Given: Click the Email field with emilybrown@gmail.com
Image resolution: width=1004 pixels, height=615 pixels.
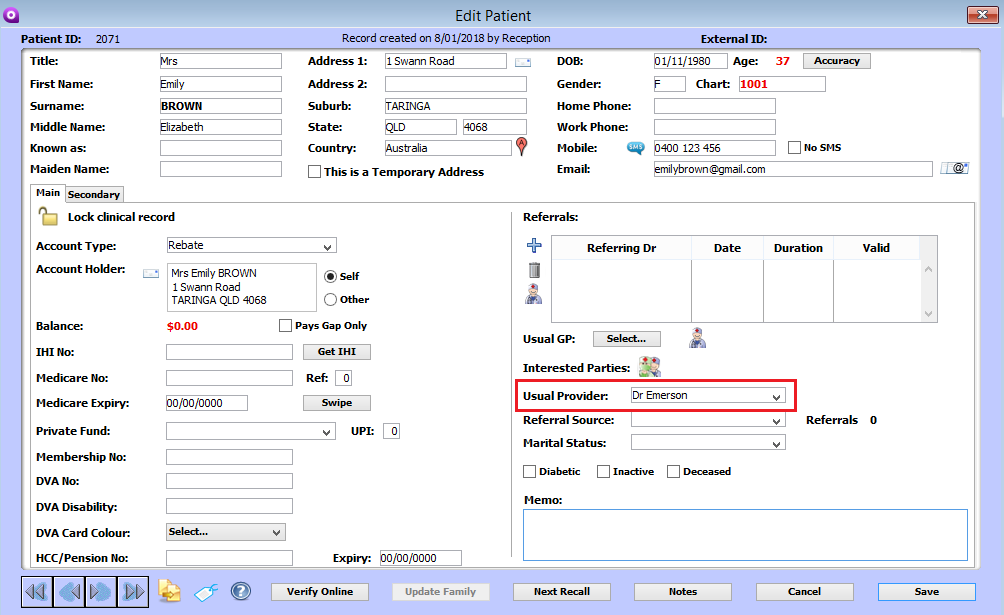Looking at the screenshot, I should [793, 169].
